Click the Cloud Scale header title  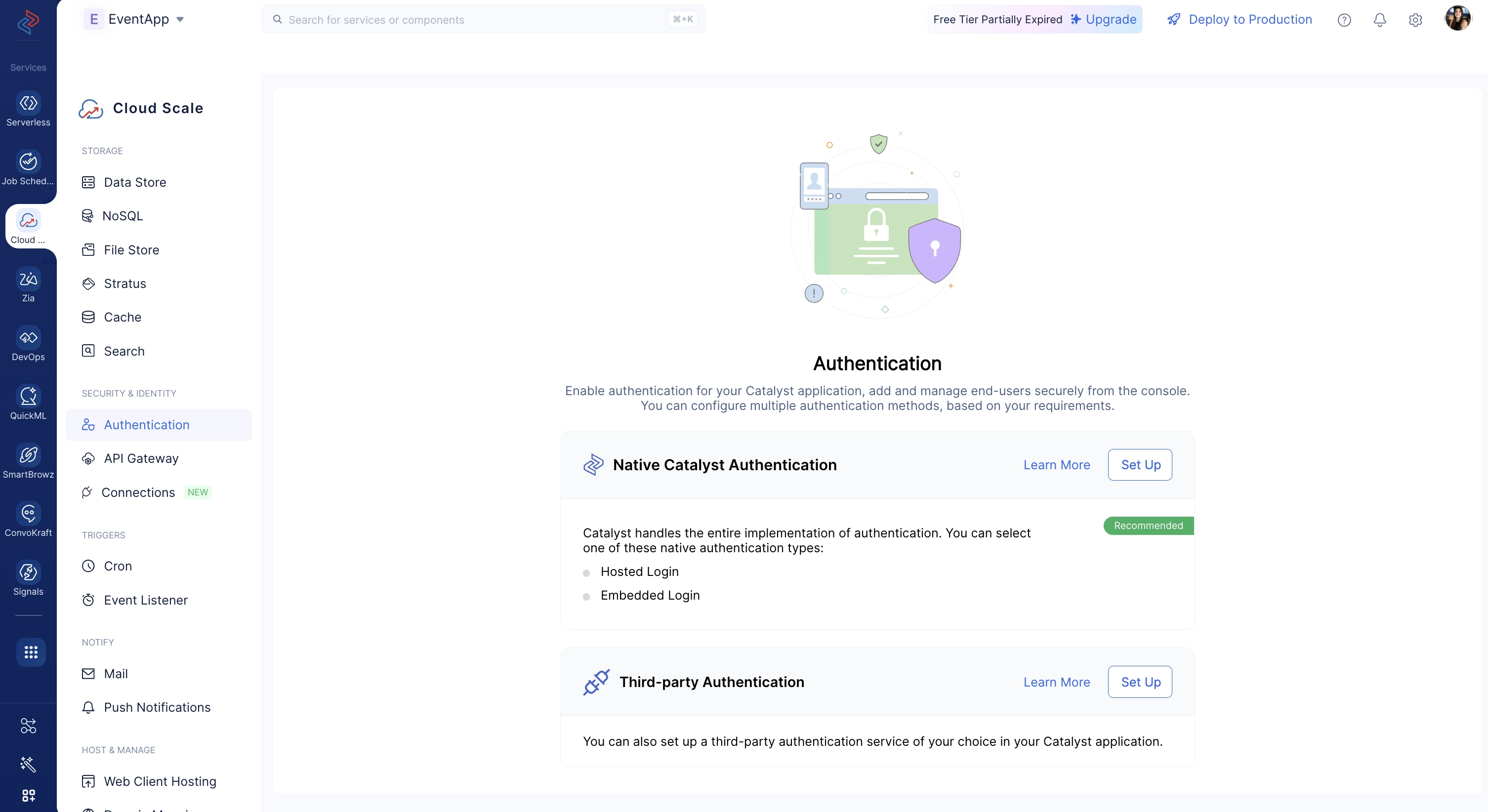pos(158,108)
